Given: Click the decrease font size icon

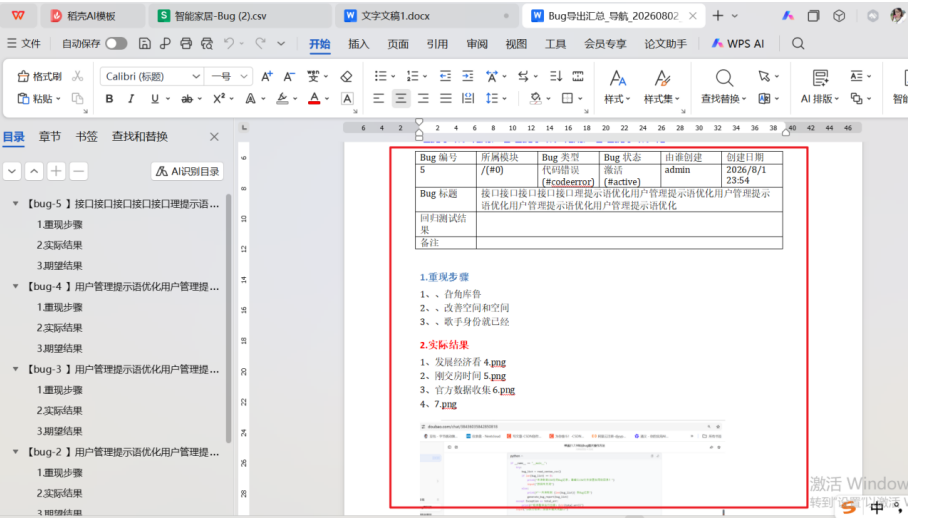Looking at the screenshot, I should coord(289,76).
